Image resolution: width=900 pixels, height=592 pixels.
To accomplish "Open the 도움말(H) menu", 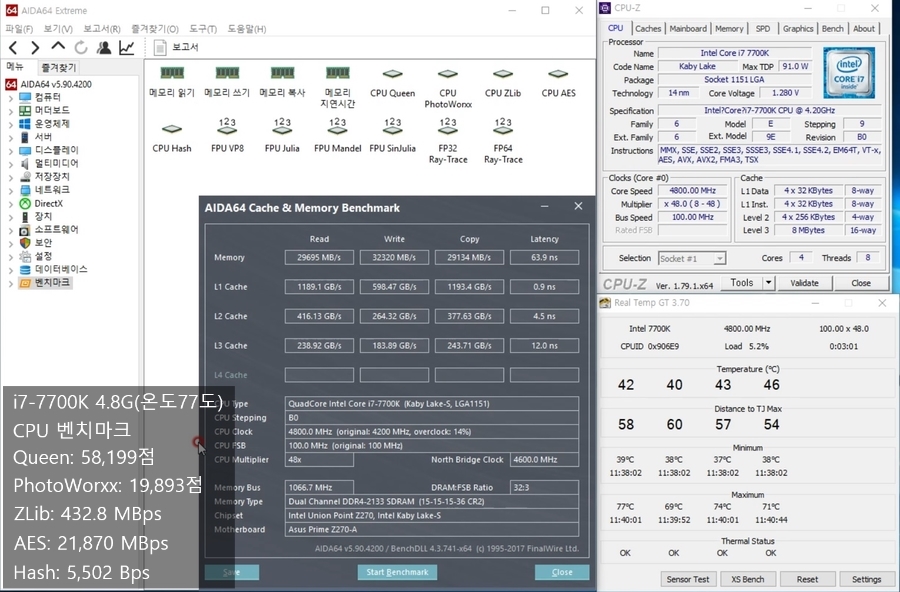I will coord(247,29).
